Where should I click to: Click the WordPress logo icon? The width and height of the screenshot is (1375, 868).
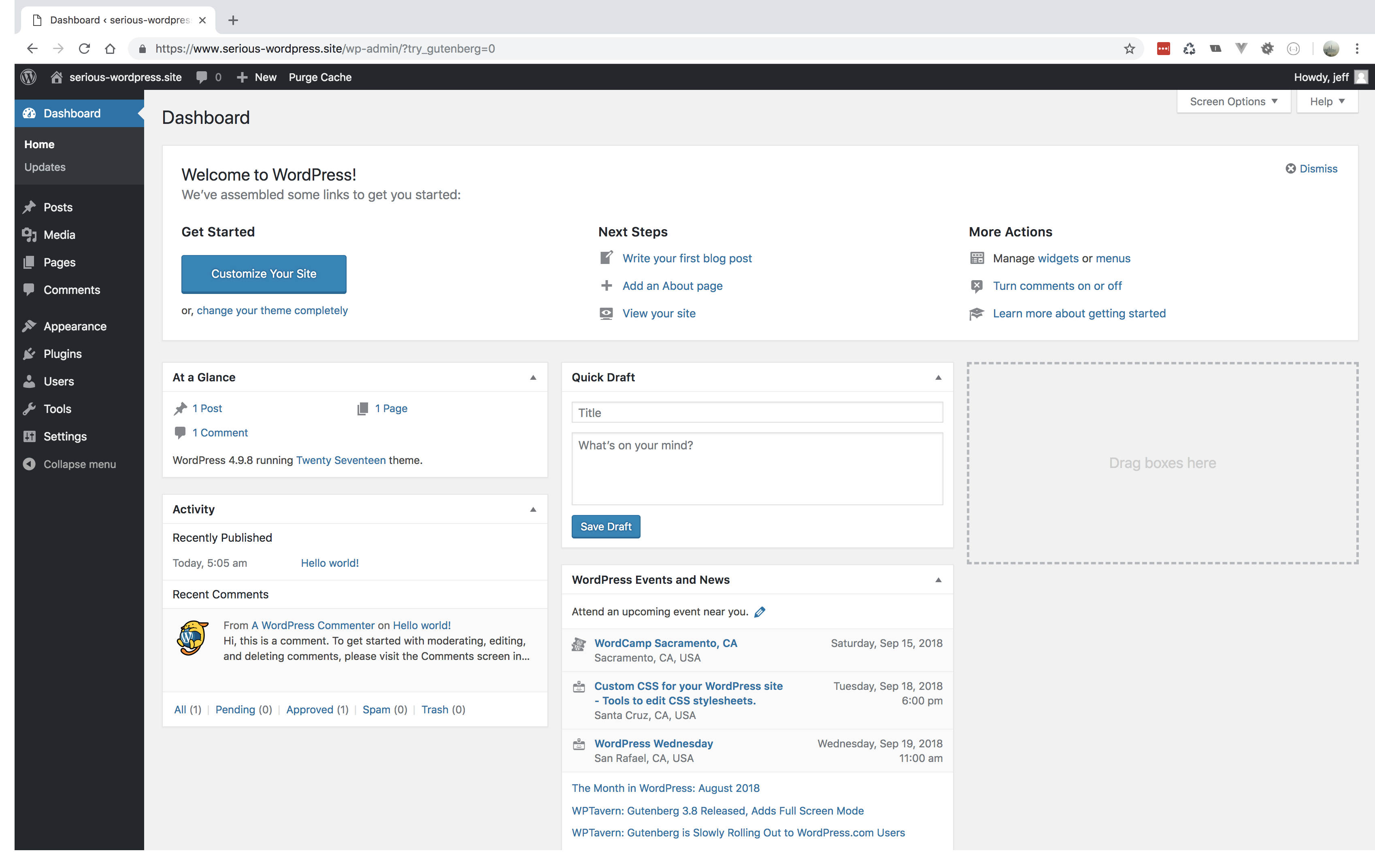click(x=28, y=77)
